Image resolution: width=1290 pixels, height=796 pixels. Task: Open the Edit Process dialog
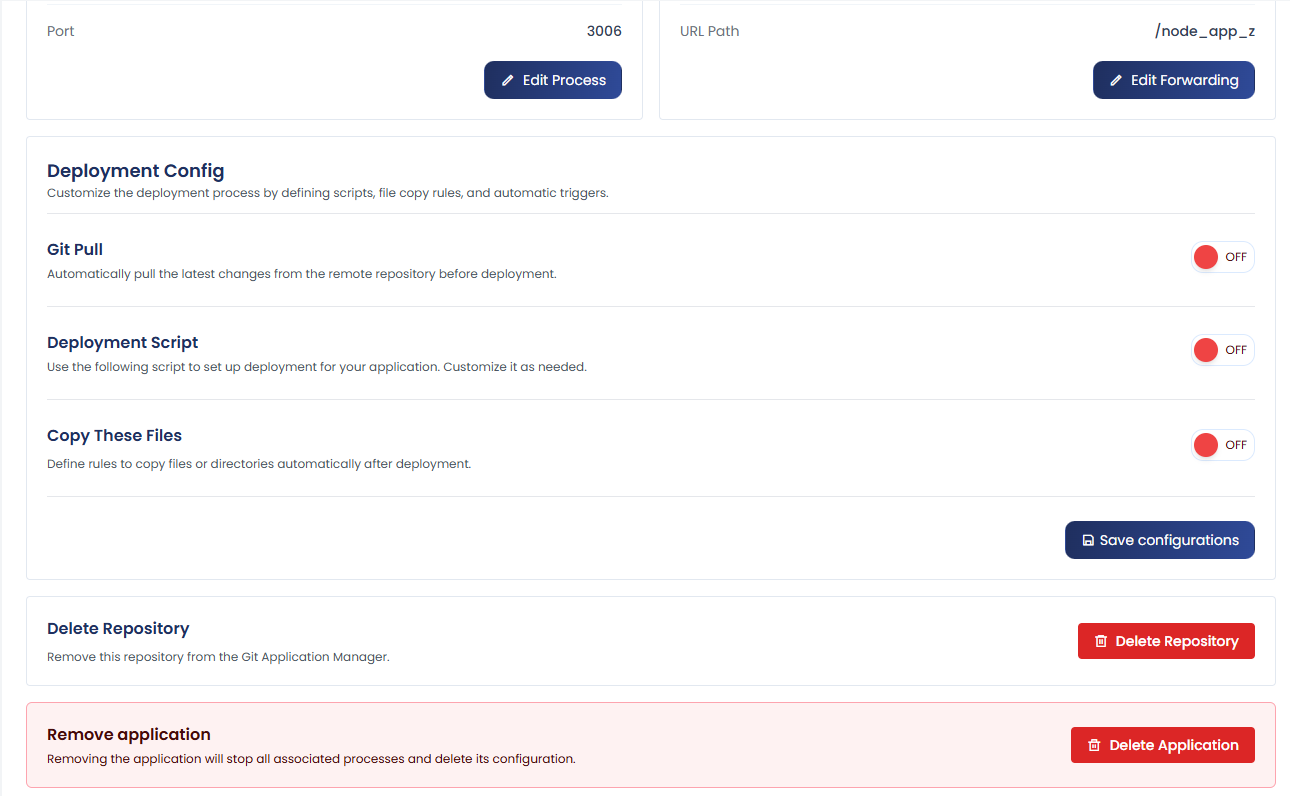tap(553, 80)
